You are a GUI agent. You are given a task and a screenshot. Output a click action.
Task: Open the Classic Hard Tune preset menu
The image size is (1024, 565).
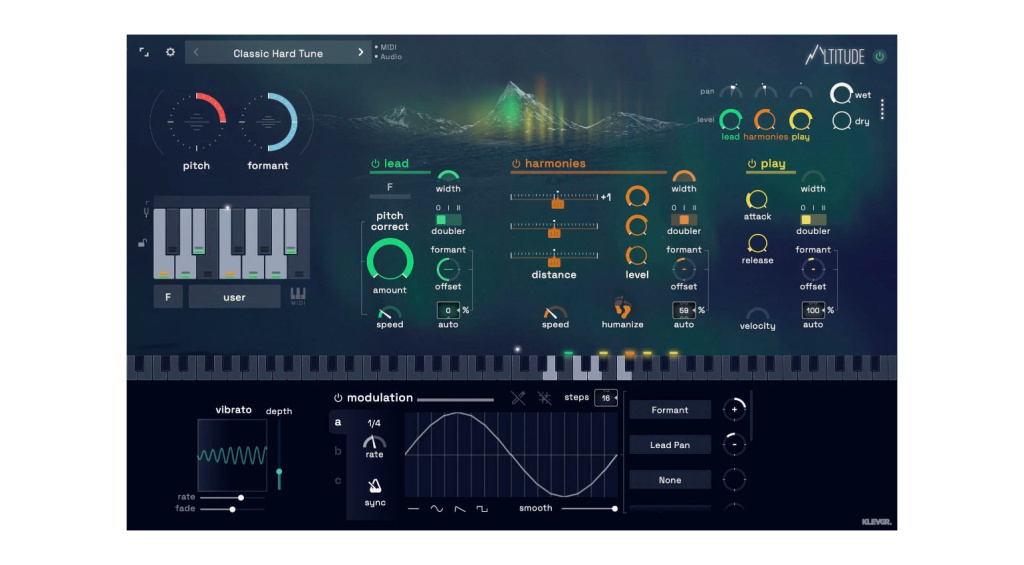click(x=278, y=53)
